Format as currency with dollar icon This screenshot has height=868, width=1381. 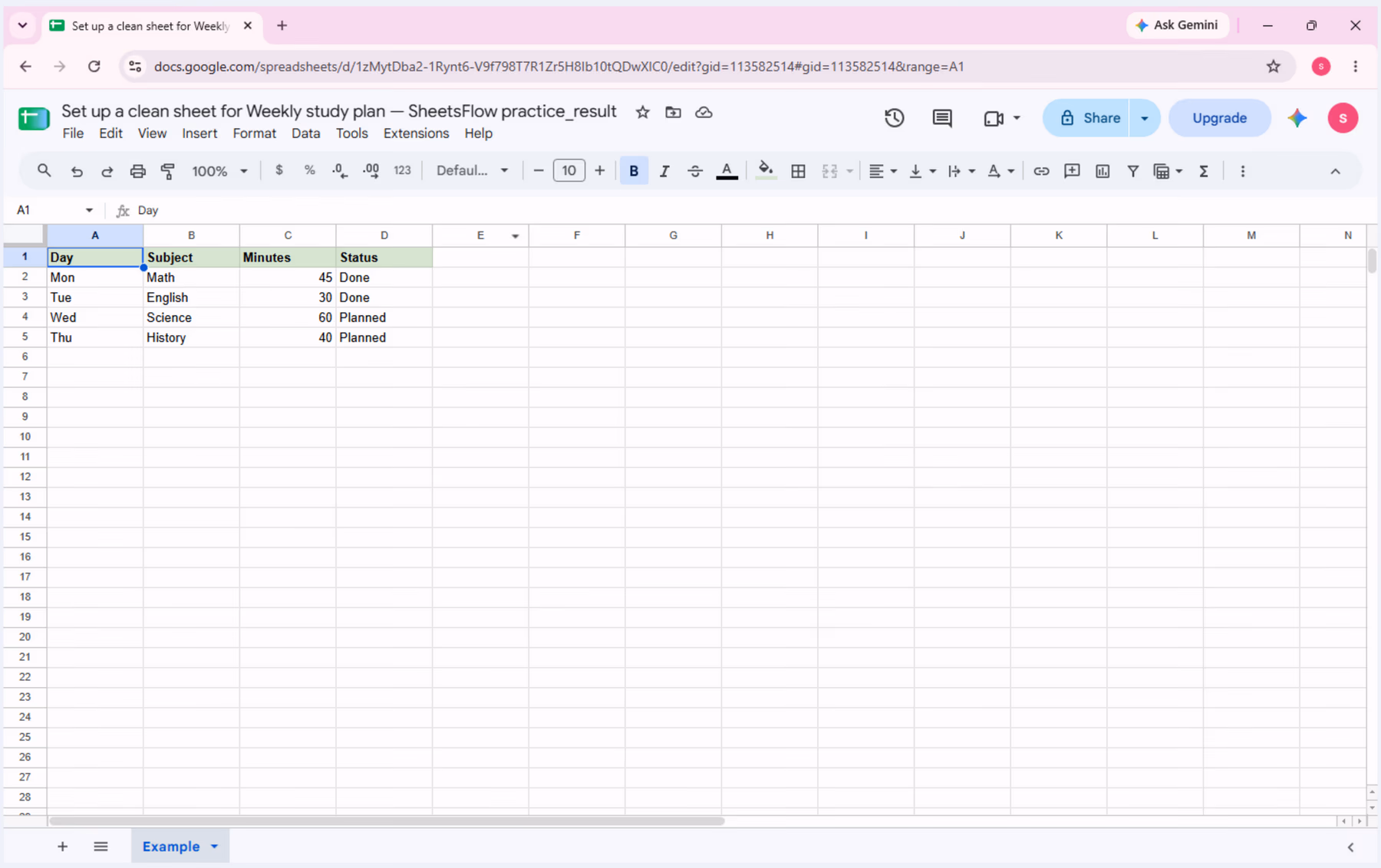[x=279, y=170]
